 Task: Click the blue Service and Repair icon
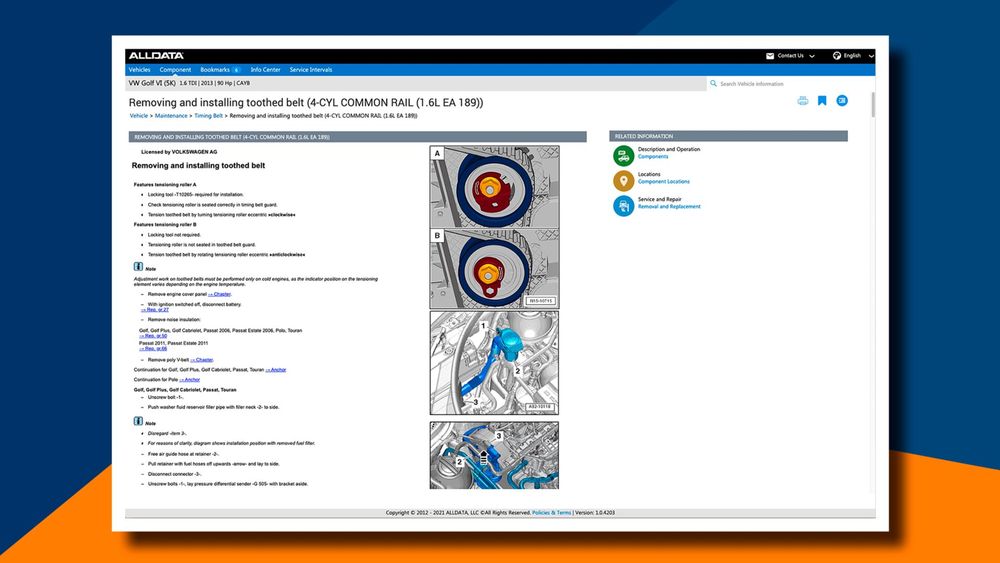tap(624, 206)
